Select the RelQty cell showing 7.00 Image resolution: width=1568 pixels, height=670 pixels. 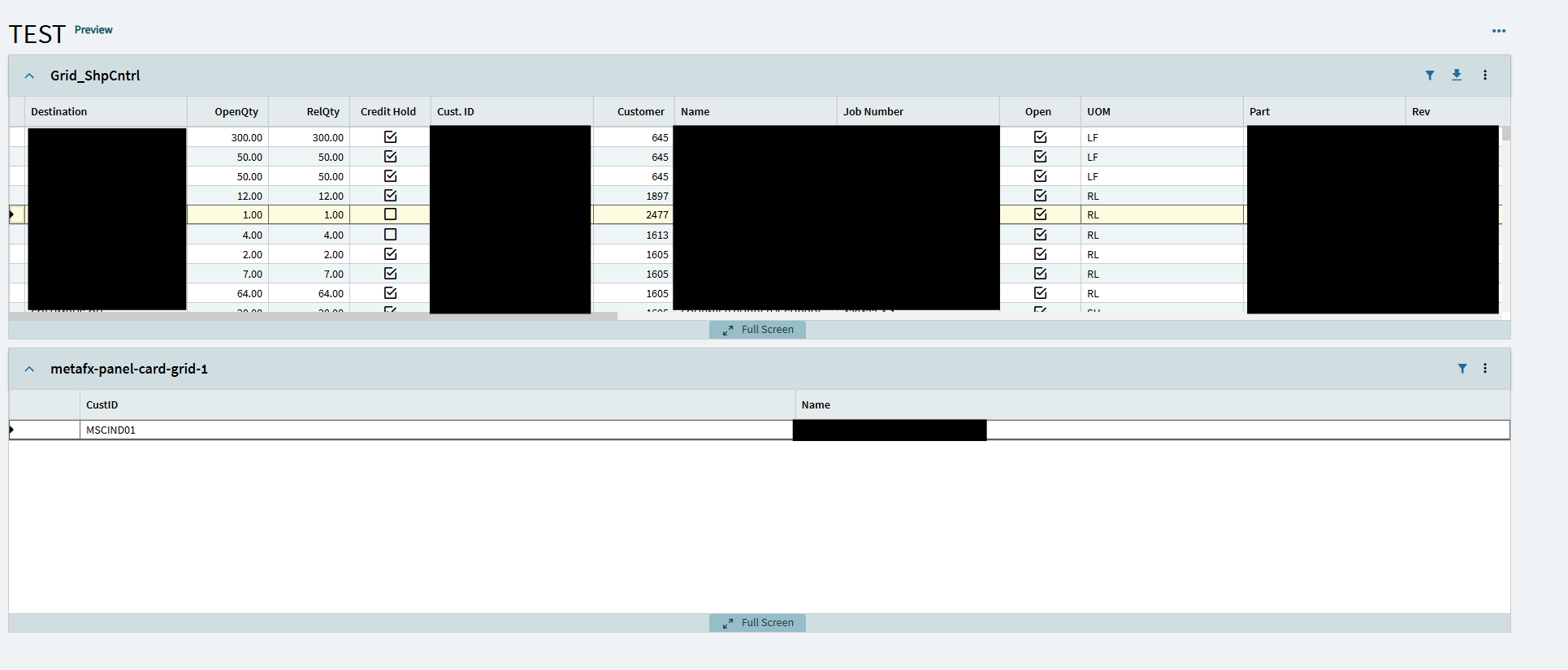(x=309, y=274)
